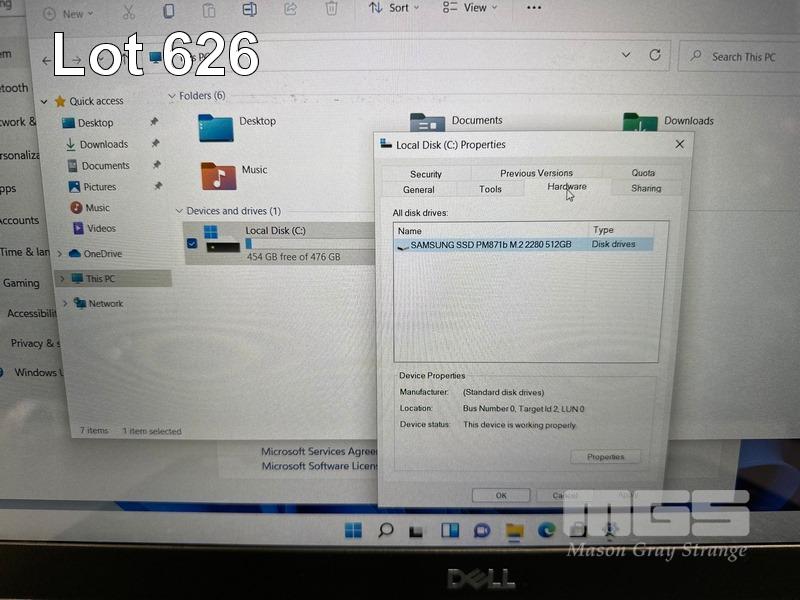The height and width of the screenshot is (600, 800).
Task: Collapse the Devices and drives section
Action: click(180, 211)
